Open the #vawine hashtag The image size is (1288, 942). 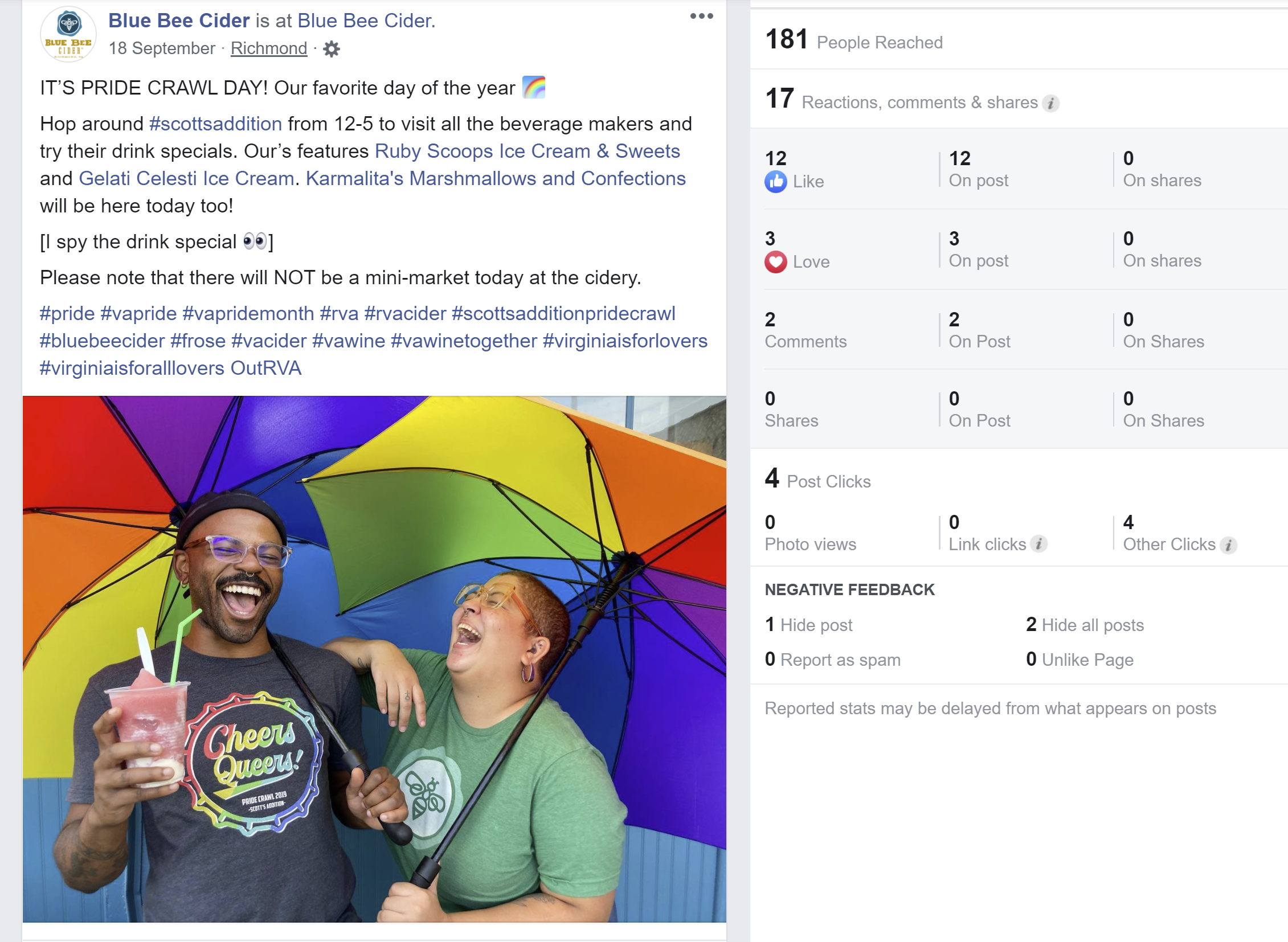pos(349,341)
